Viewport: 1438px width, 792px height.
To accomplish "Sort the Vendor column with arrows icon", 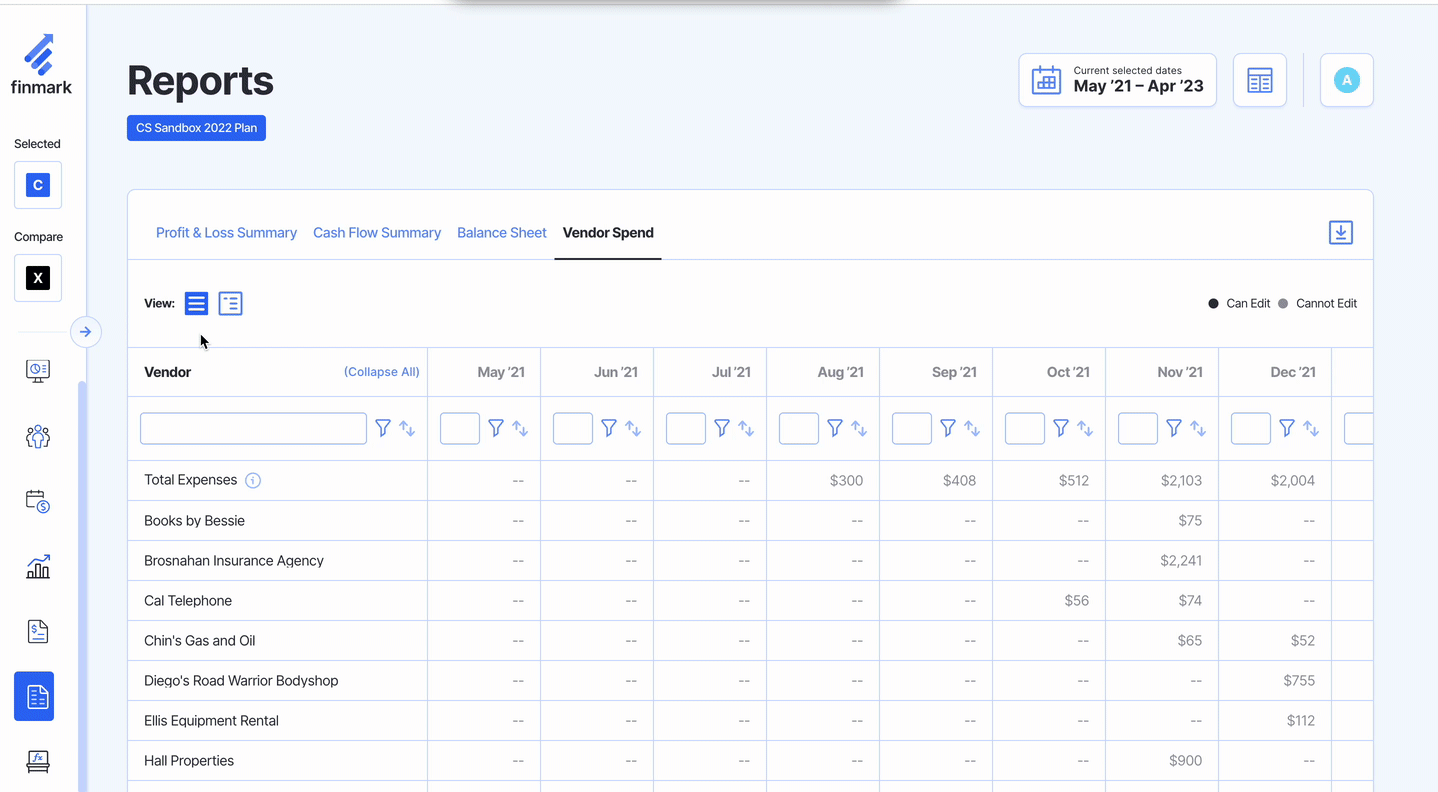I will [x=407, y=428].
